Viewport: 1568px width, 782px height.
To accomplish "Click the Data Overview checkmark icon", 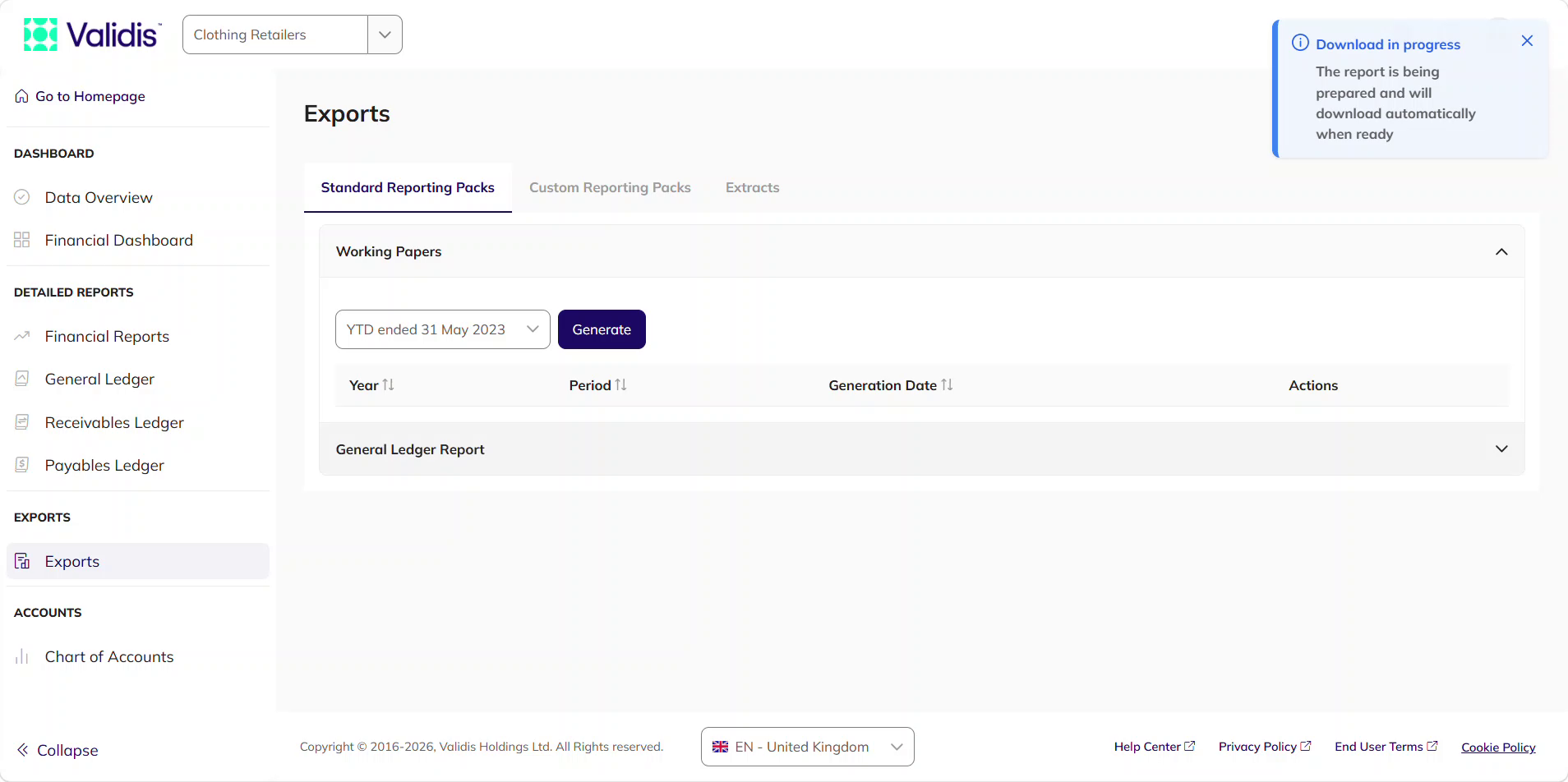I will click(x=22, y=197).
